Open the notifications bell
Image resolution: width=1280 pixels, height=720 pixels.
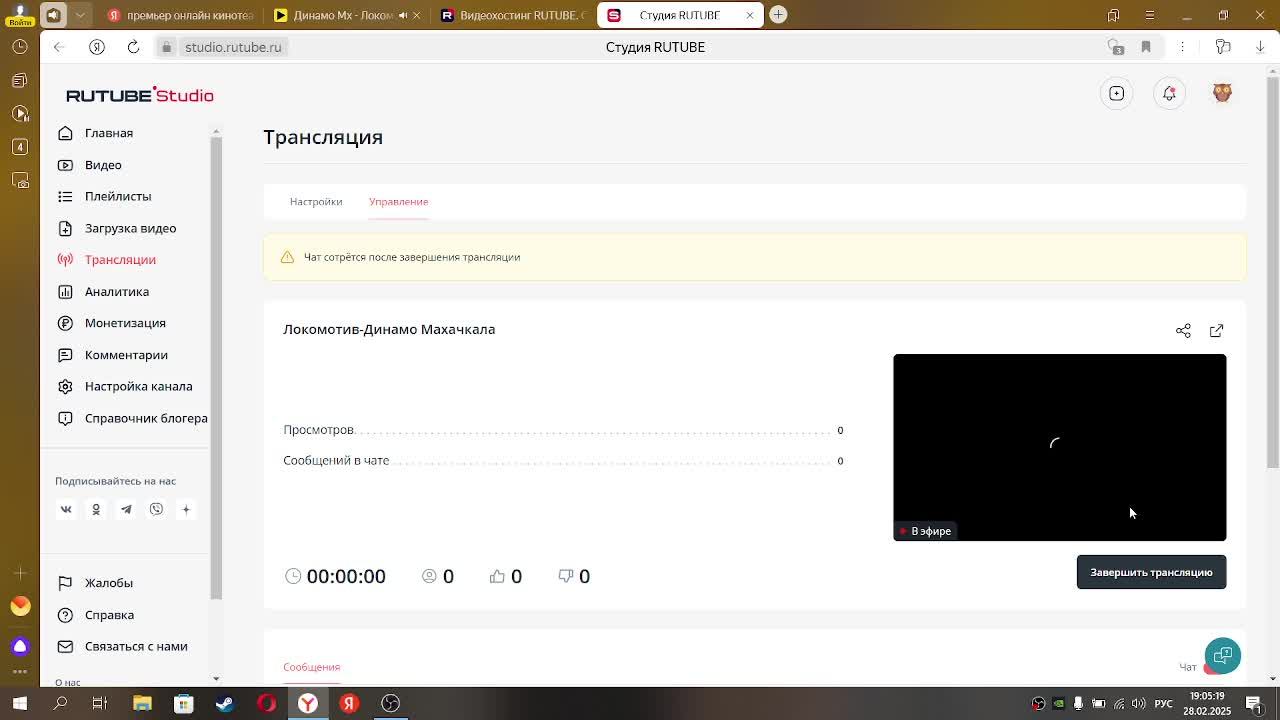pos(1169,93)
